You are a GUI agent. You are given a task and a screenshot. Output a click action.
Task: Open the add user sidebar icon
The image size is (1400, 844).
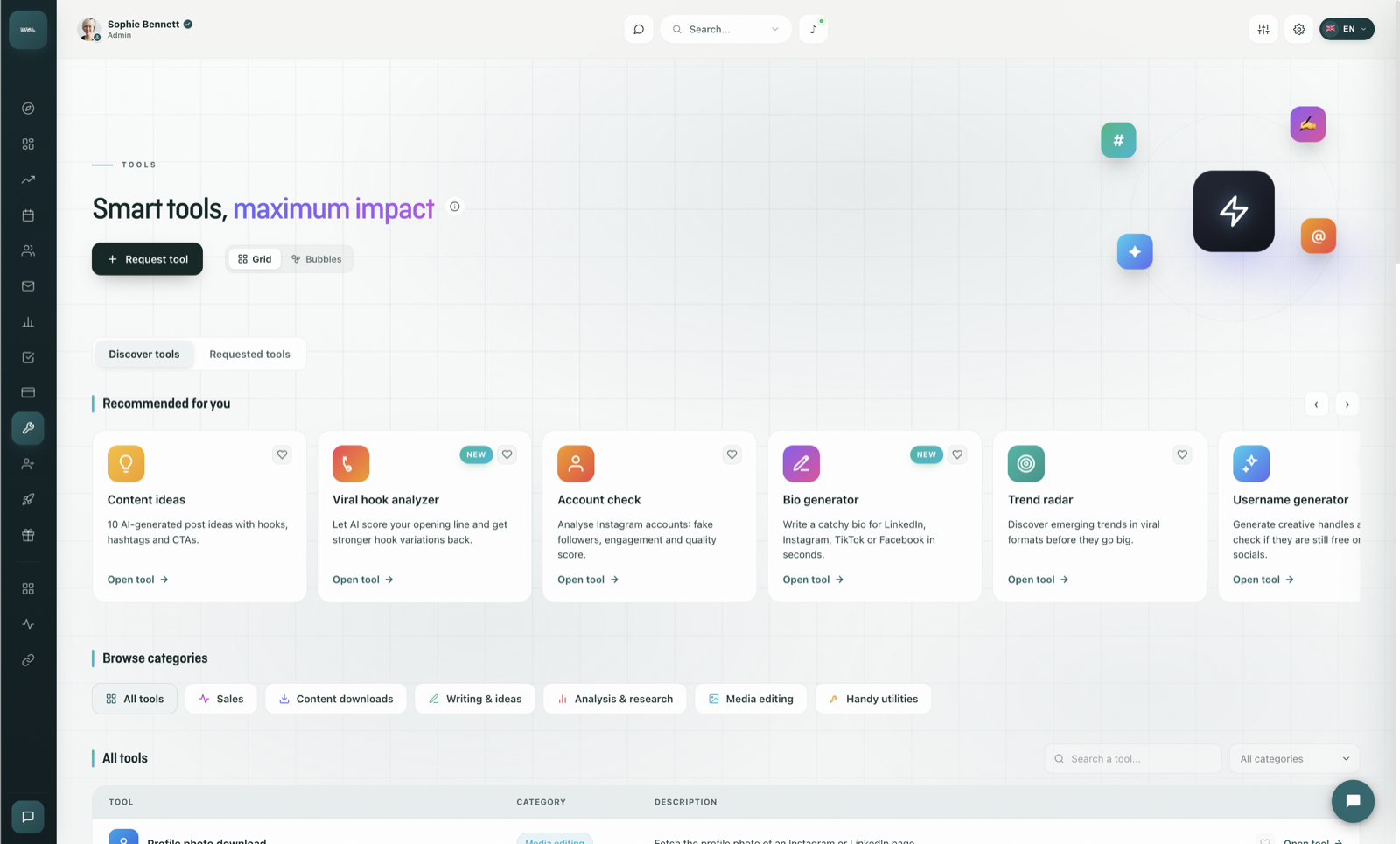(28, 464)
